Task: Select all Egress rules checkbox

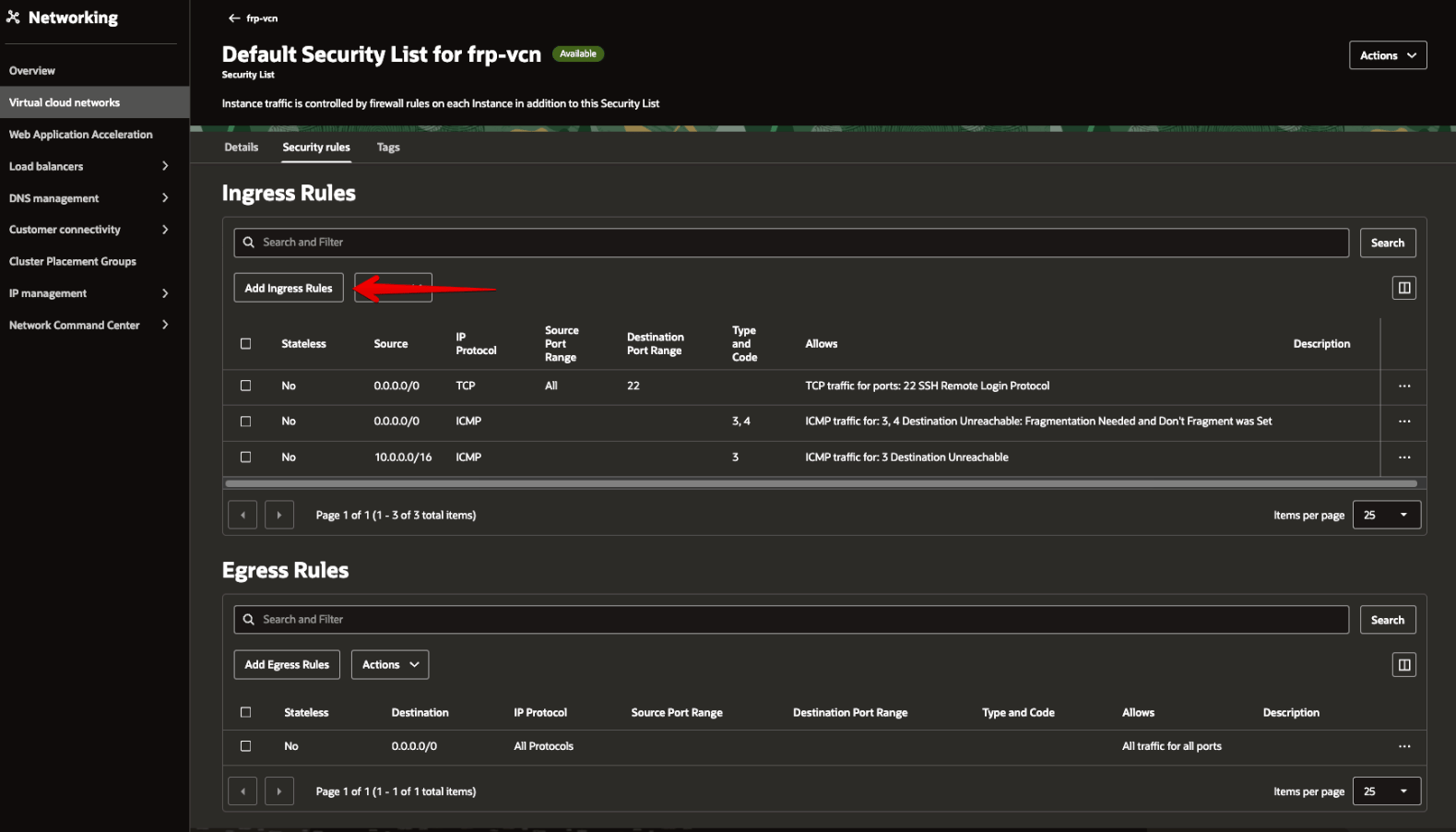Action: click(x=245, y=712)
